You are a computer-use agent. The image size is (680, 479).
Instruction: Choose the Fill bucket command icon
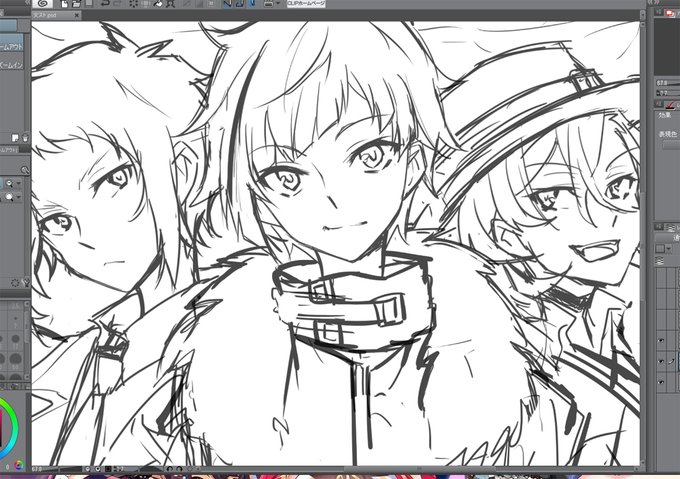(158, 3)
